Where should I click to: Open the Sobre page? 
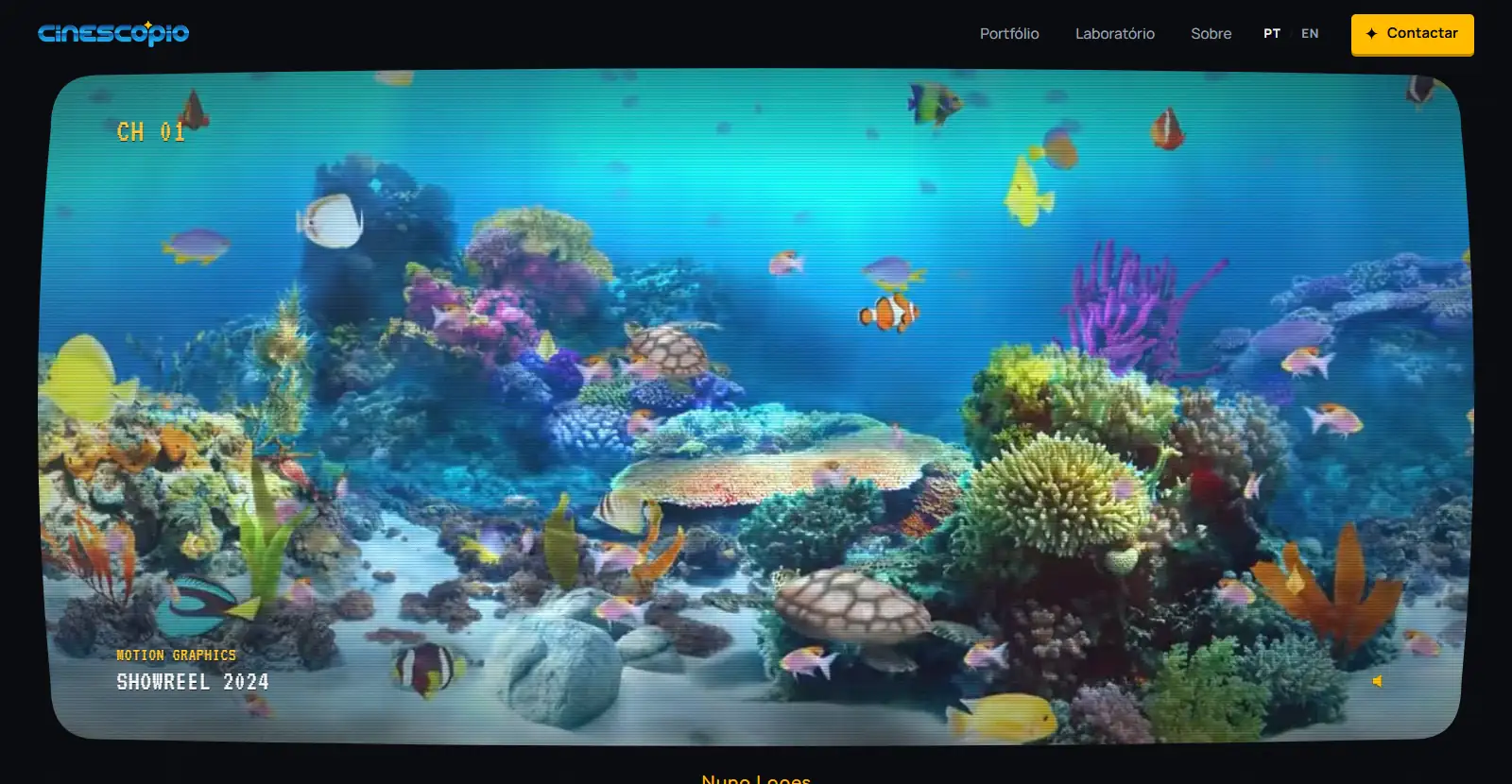pos(1211,34)
